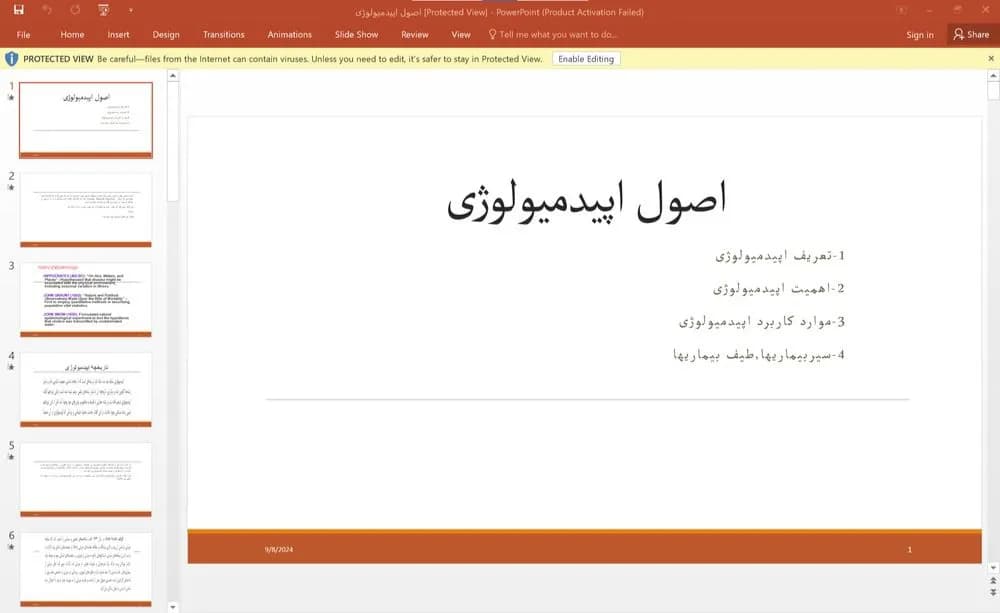This screenshot has height=613, width=1000.
Task: Click the animation star under slide 4 number
Action: point(11,367)
